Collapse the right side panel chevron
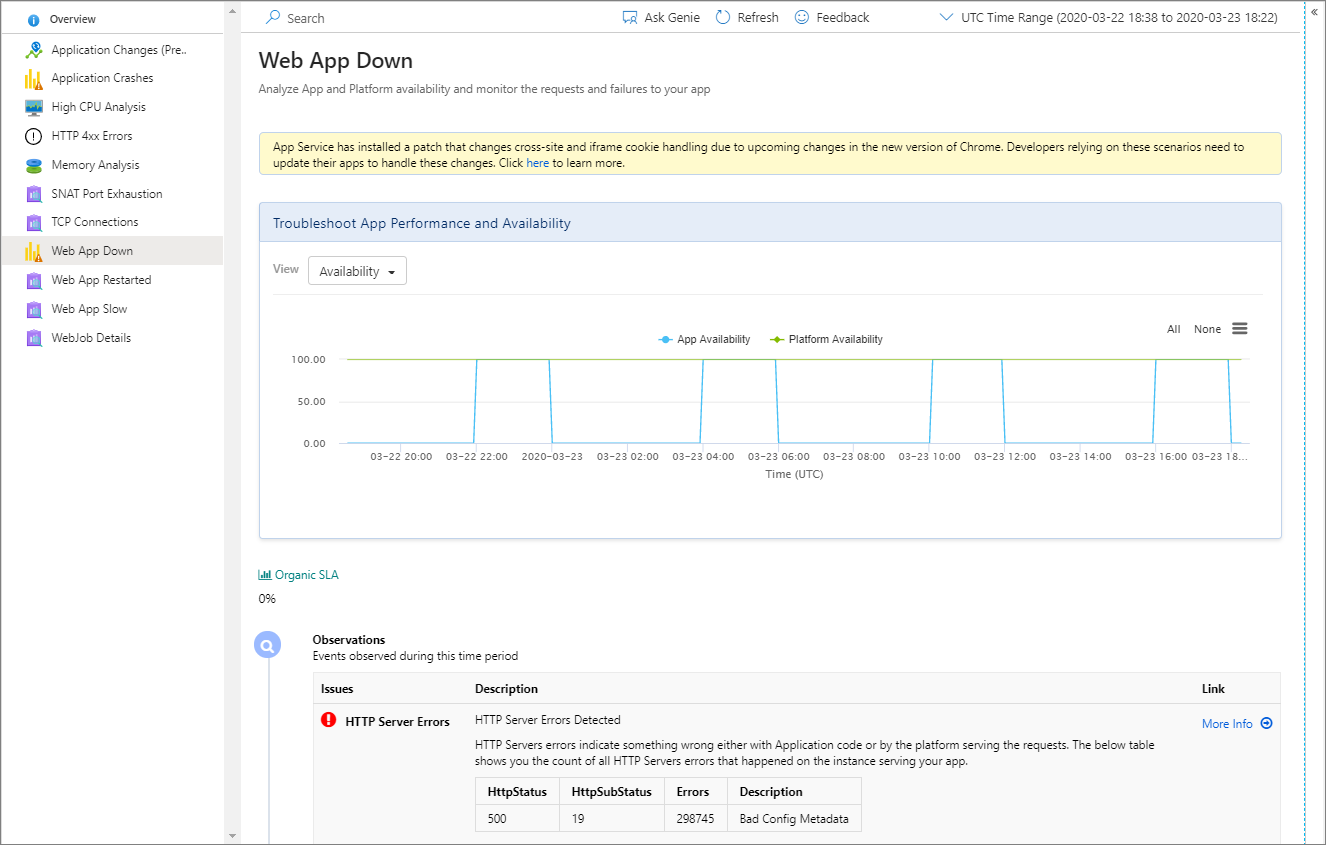Screen dimensions: 1326x845 1315,14
